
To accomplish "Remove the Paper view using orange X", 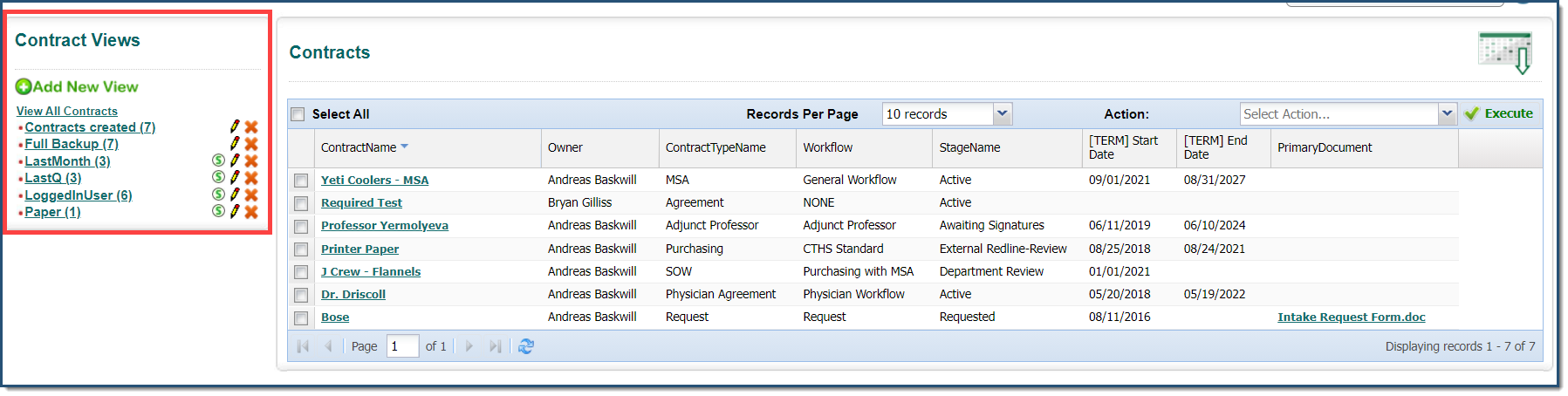I will [251, 212].
